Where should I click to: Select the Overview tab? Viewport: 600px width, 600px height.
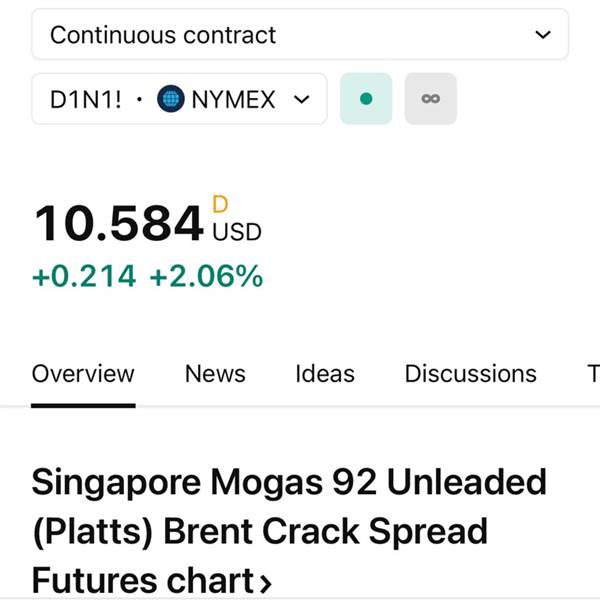(x=83, y=374)
